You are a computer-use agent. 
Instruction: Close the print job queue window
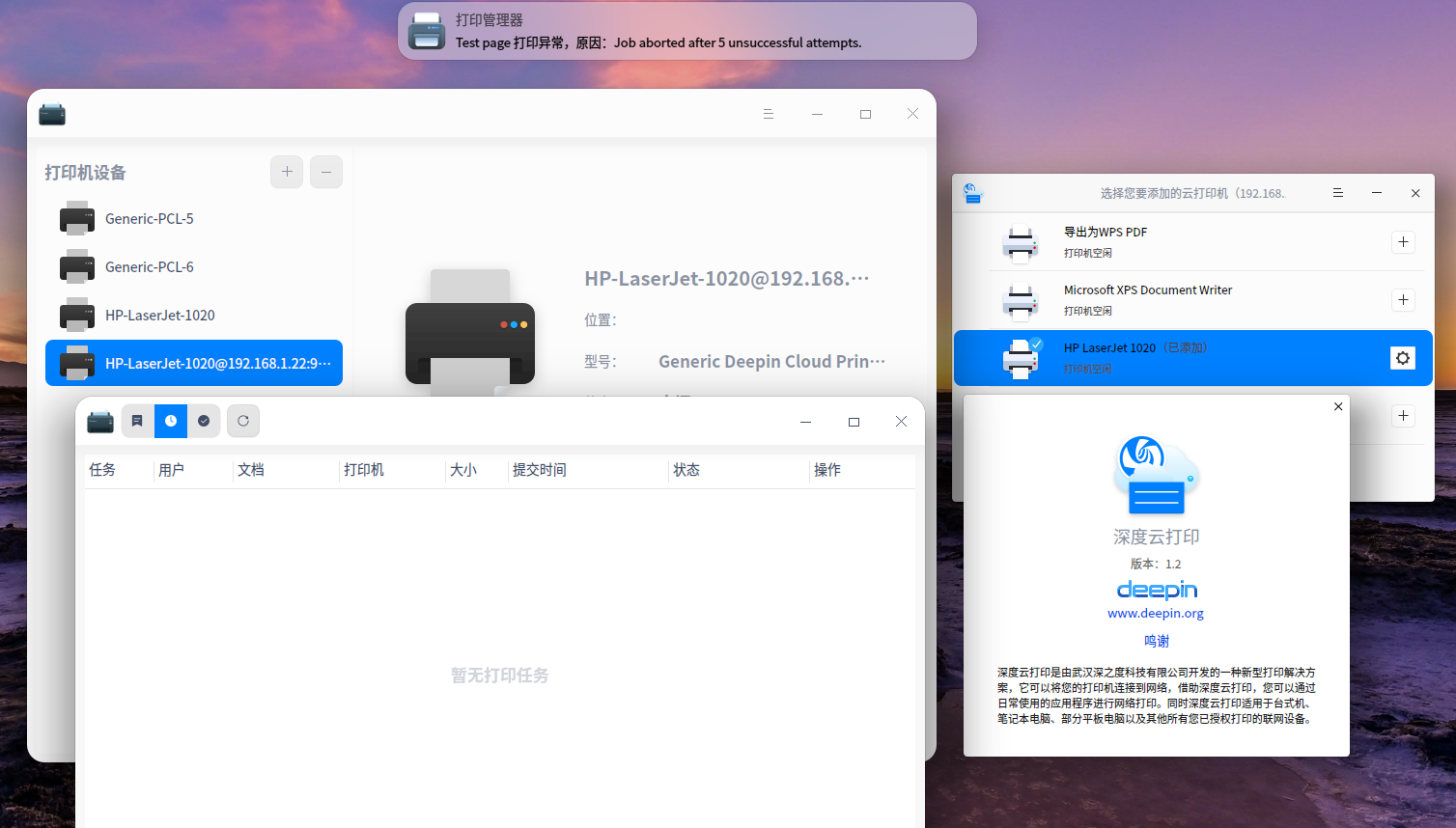pyautogui.click(x=901, y=422)
